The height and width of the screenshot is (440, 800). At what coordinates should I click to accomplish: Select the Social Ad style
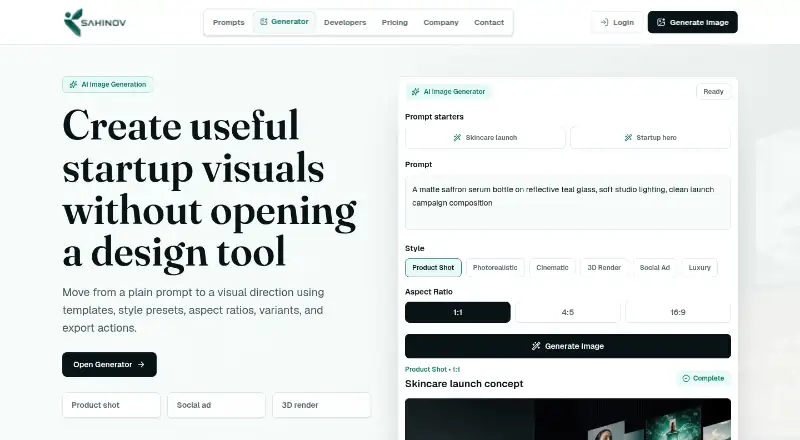pyautogui.click(x=655, y=267)
